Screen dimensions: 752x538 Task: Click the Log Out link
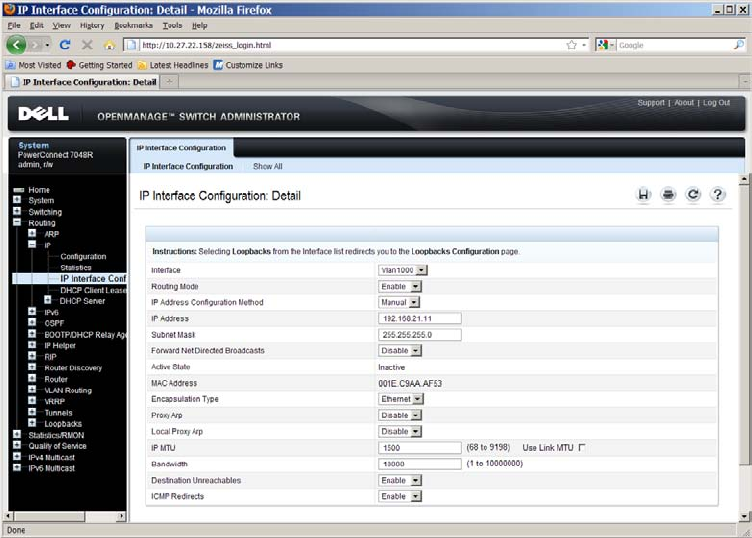(x=716, y=103)
